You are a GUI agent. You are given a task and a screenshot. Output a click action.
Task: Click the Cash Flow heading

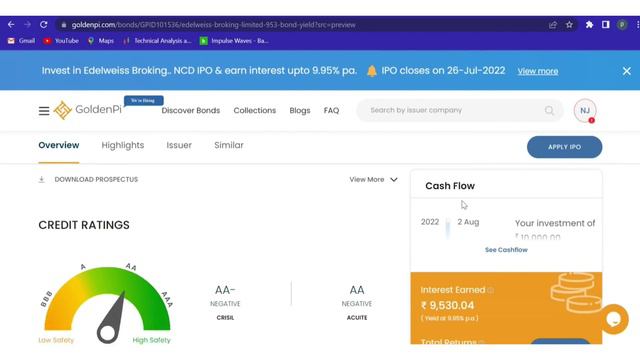[x=450, y=186]
